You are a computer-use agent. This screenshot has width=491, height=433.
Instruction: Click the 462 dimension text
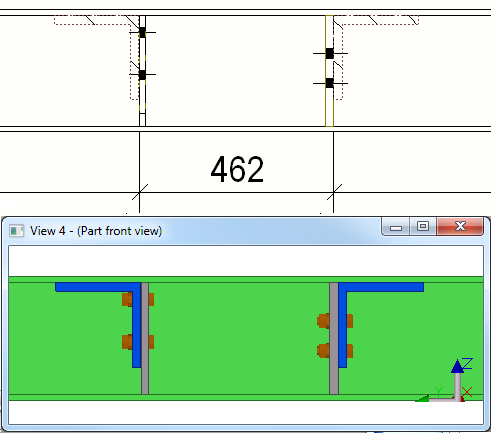pyautogui.click(x=237, y=169)
